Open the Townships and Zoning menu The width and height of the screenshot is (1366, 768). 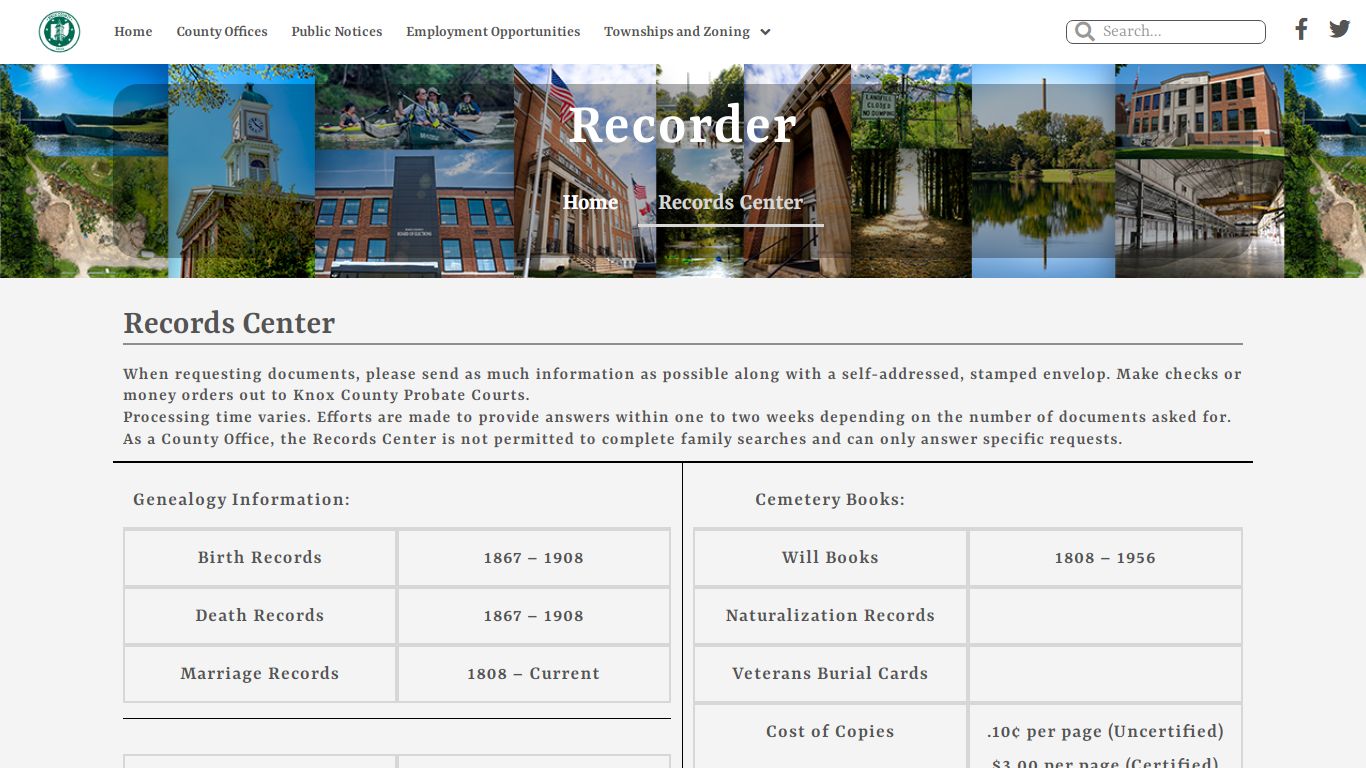[x=677, y=32]
